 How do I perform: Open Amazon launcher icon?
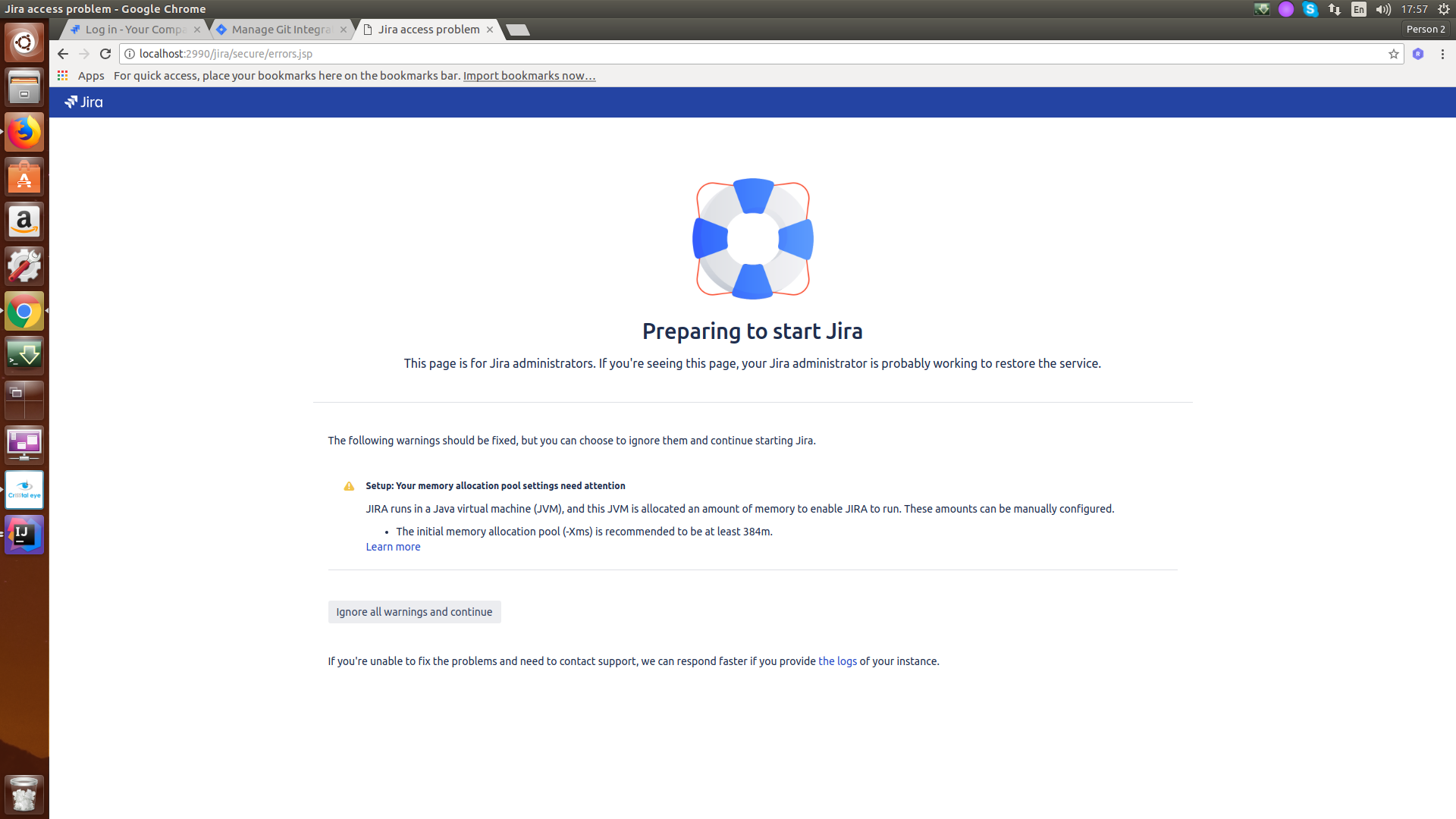pos(24,221)
